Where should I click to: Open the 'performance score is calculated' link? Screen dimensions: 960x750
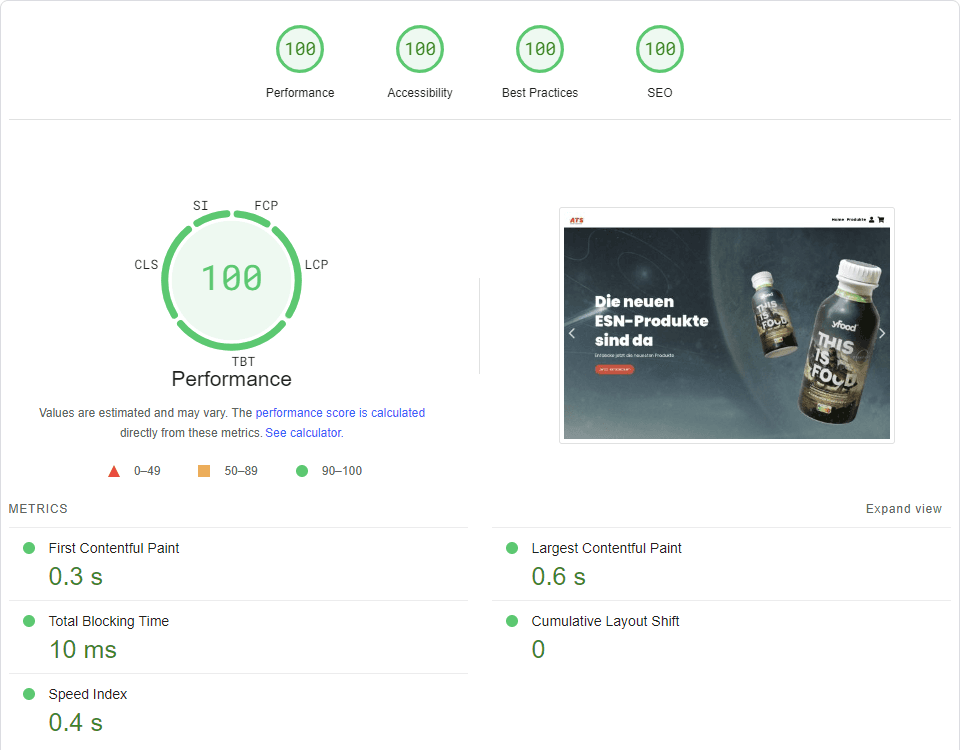(340, 413)
